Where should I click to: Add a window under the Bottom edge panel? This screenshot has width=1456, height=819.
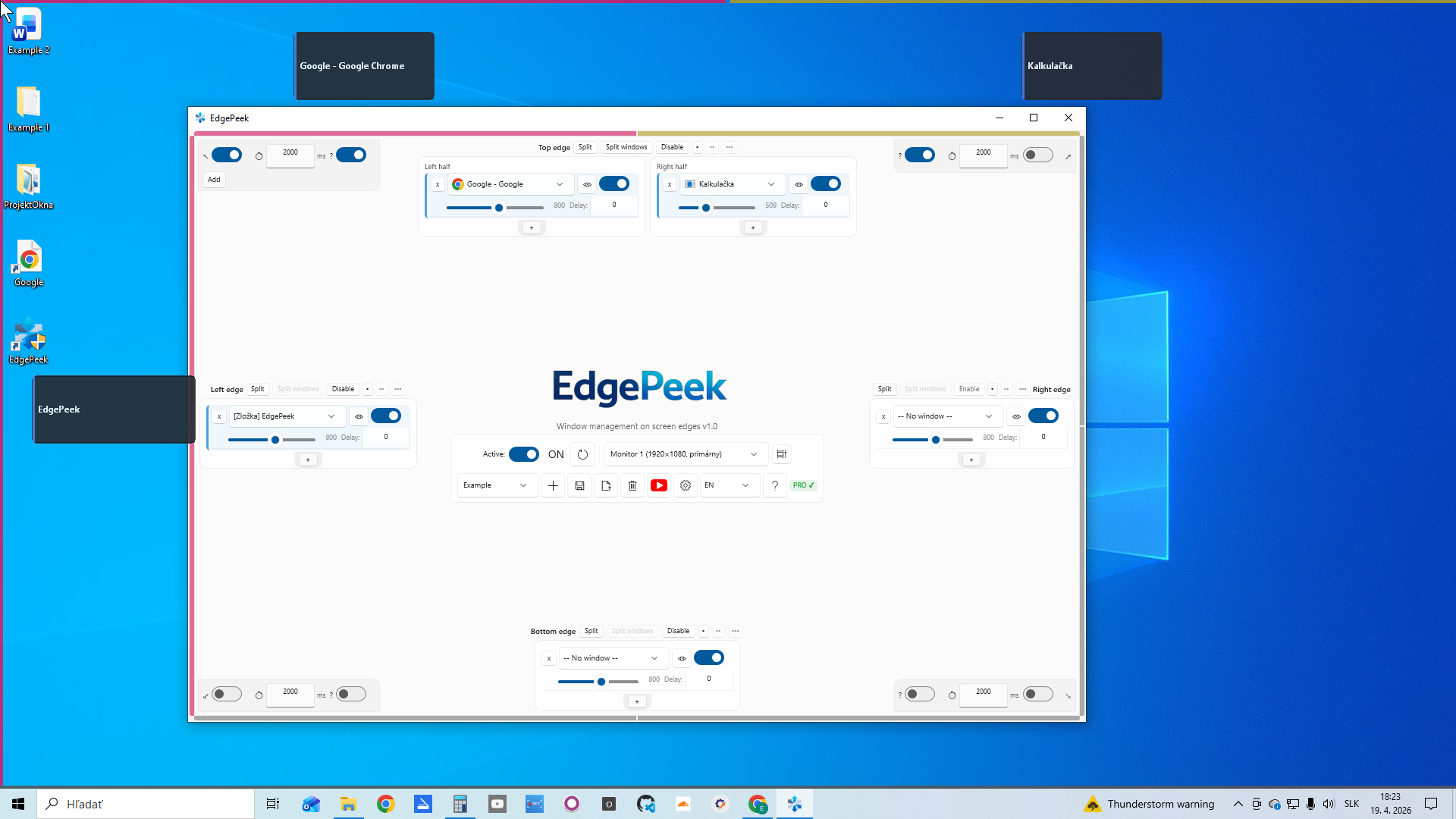pyautogui.click(x=637, y=701)
